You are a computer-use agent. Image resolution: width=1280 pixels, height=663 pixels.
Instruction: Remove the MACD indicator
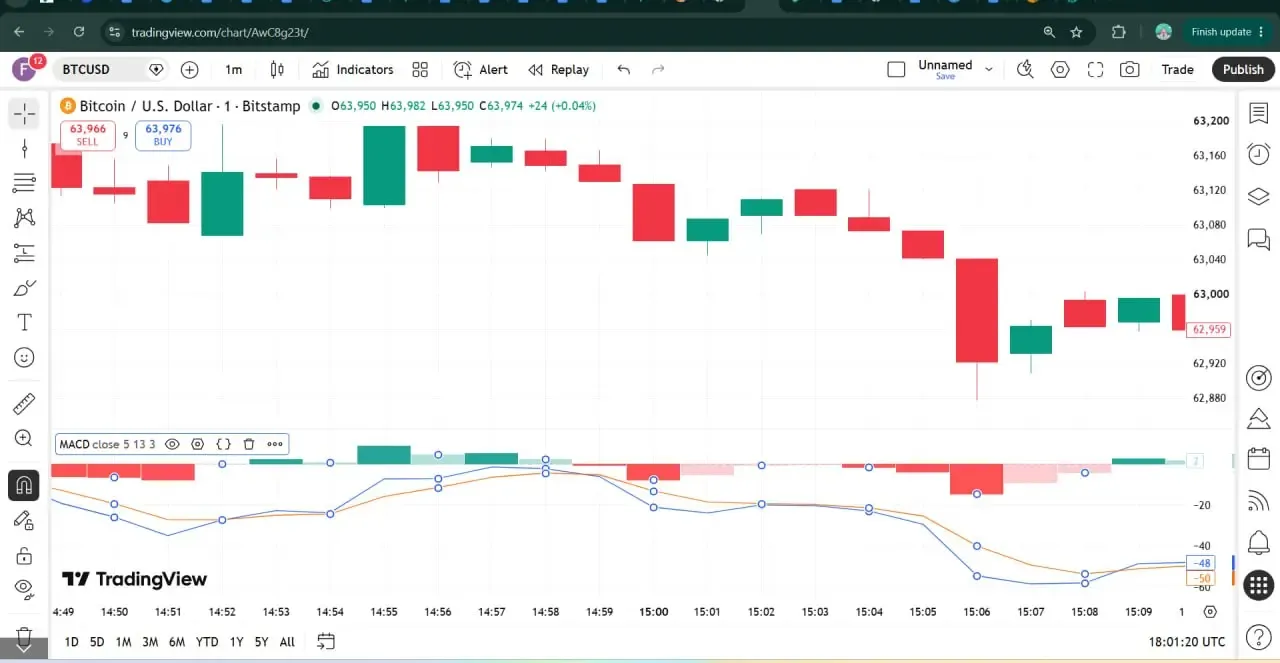249,444
